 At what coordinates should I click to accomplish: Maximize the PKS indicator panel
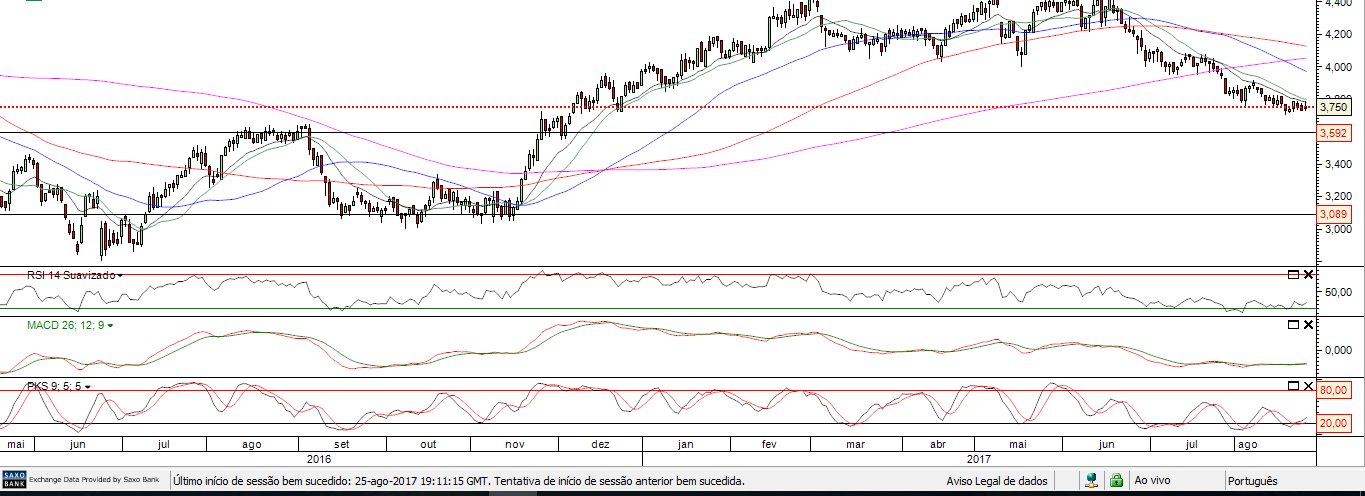tap(1292, 385)
